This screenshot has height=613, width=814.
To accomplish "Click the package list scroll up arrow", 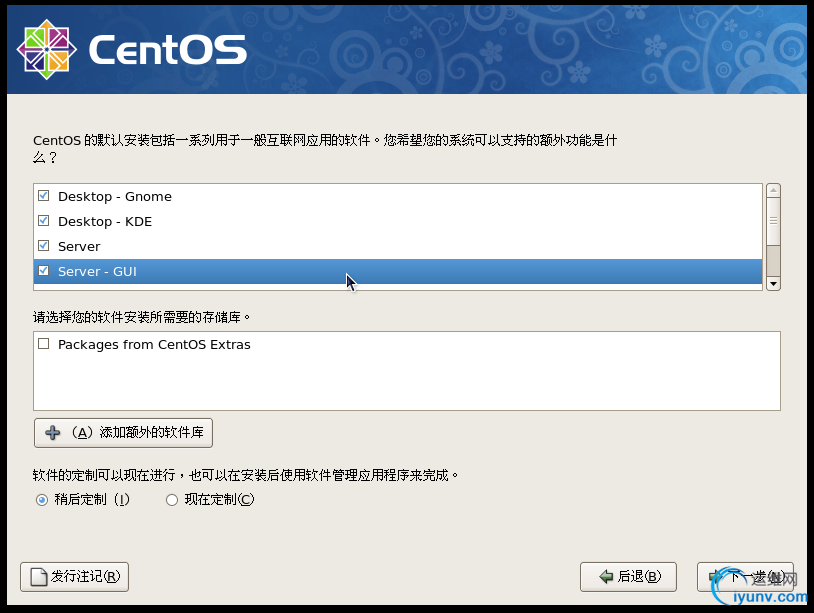I will point(773,190).
